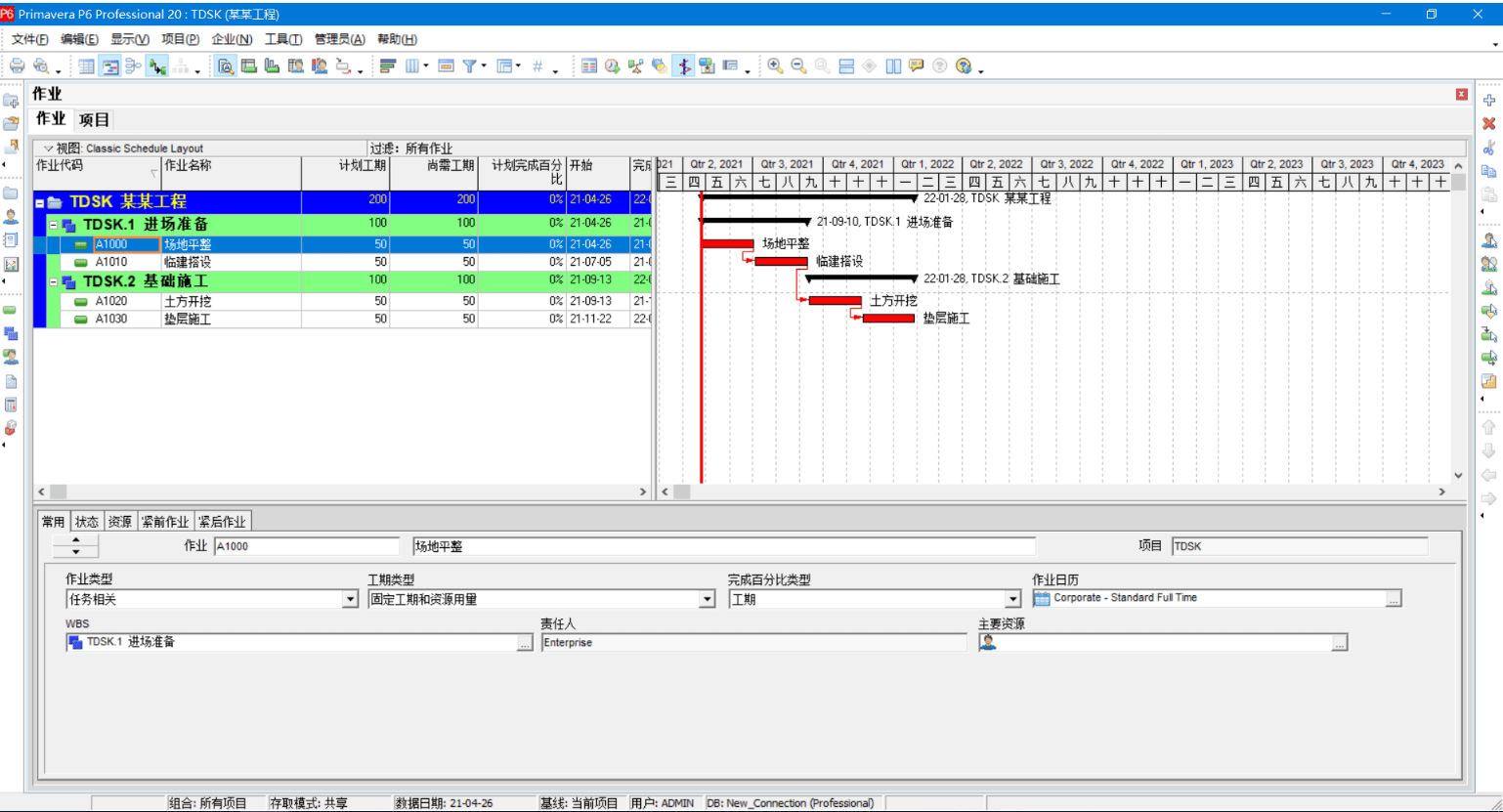This screenshot has width=1503, height=812.
Task: Click the activity name field 场地平整
Action: tap(724, 546)
